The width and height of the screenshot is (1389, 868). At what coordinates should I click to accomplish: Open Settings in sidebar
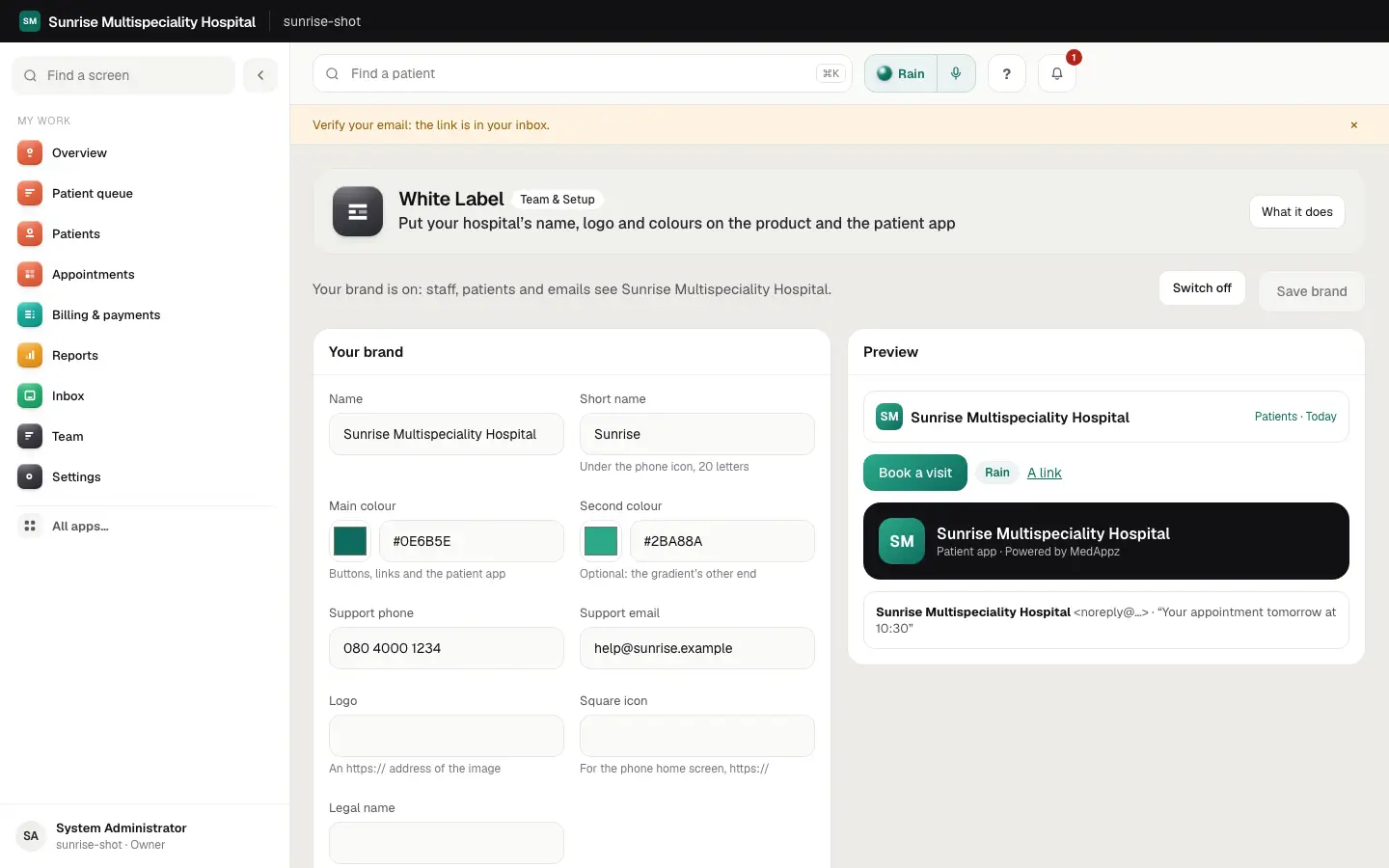(145, 477)
